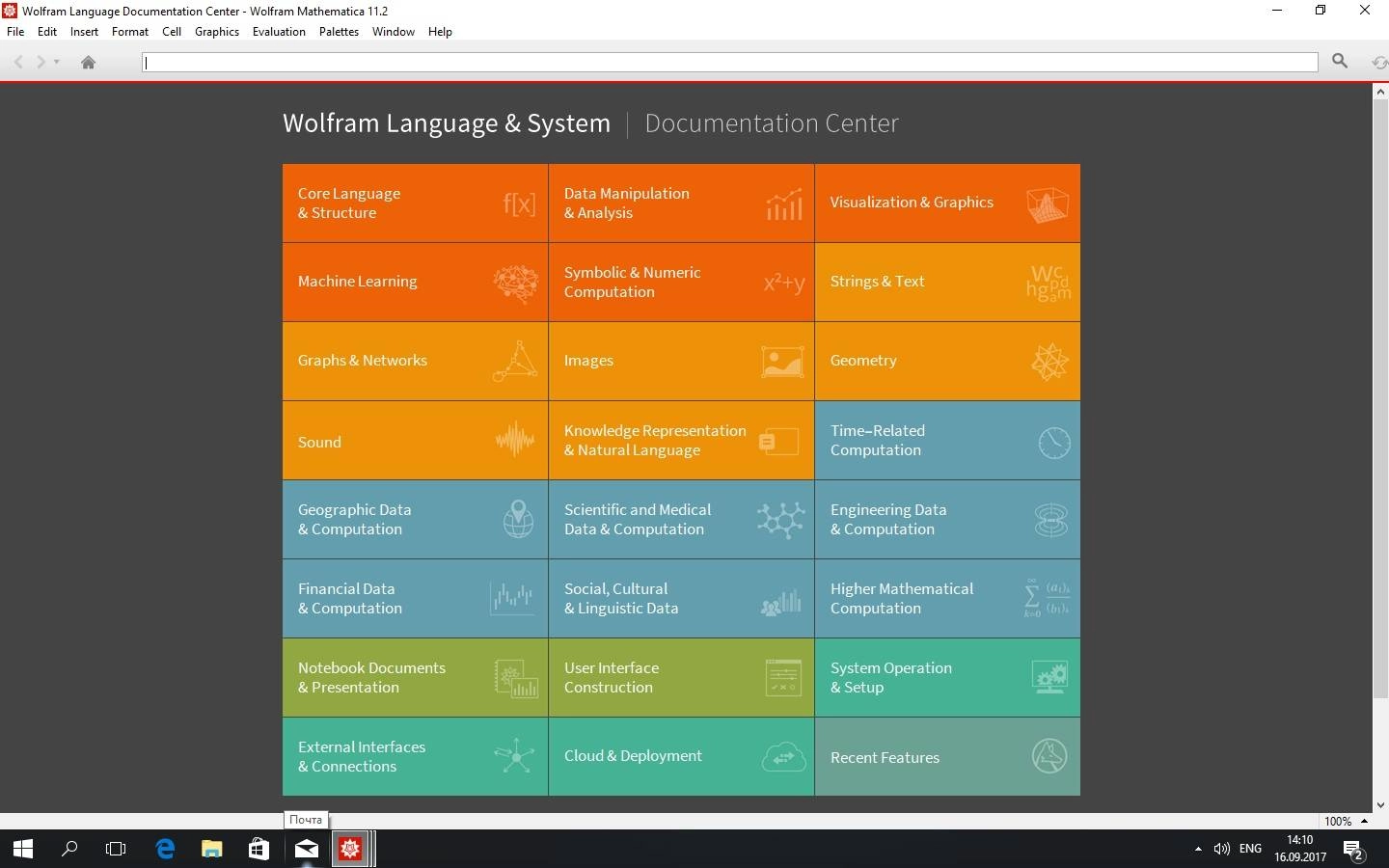This screenshot has width=1389, height=868.
Task: Click the Mathematica taskbar icon
Action: 351,849
